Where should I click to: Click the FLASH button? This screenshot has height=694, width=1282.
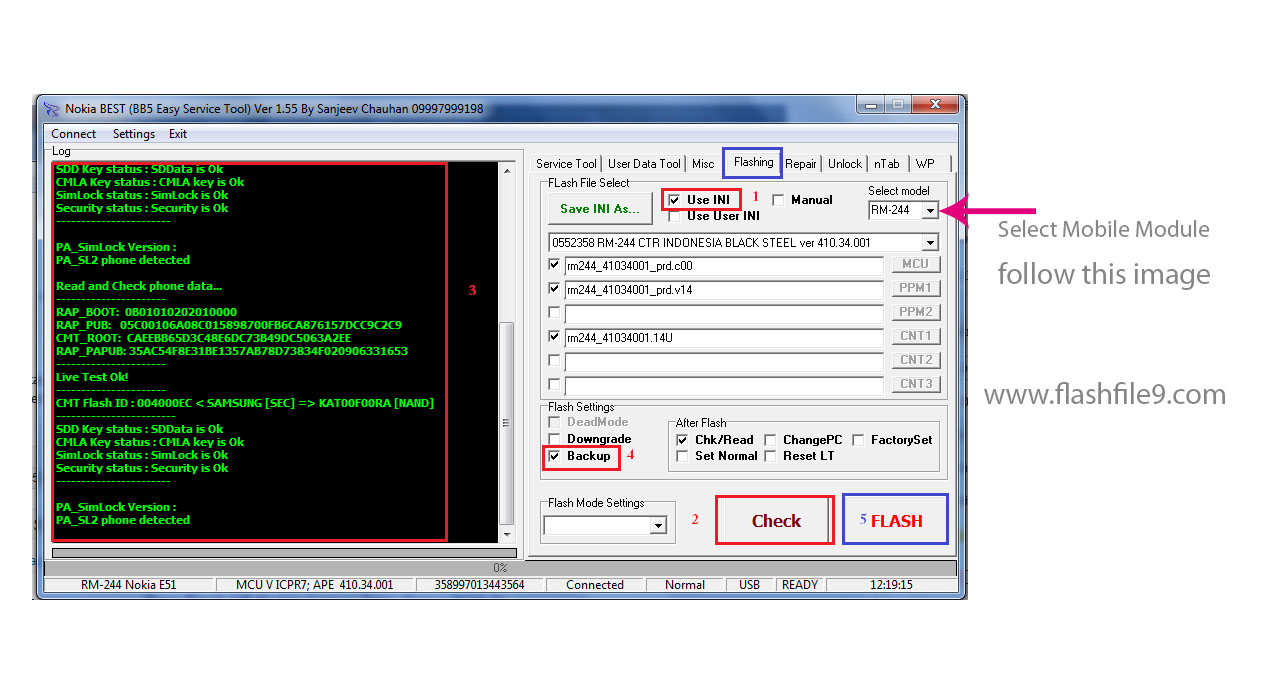click(895, 520)
